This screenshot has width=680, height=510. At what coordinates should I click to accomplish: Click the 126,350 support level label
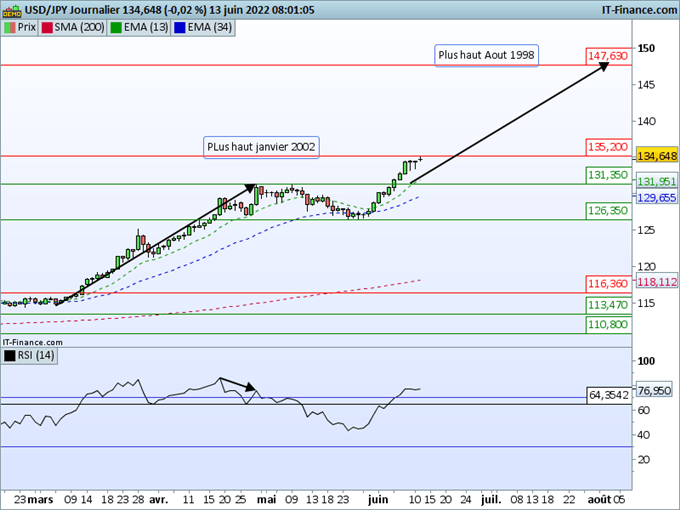[x=608, y=211]
